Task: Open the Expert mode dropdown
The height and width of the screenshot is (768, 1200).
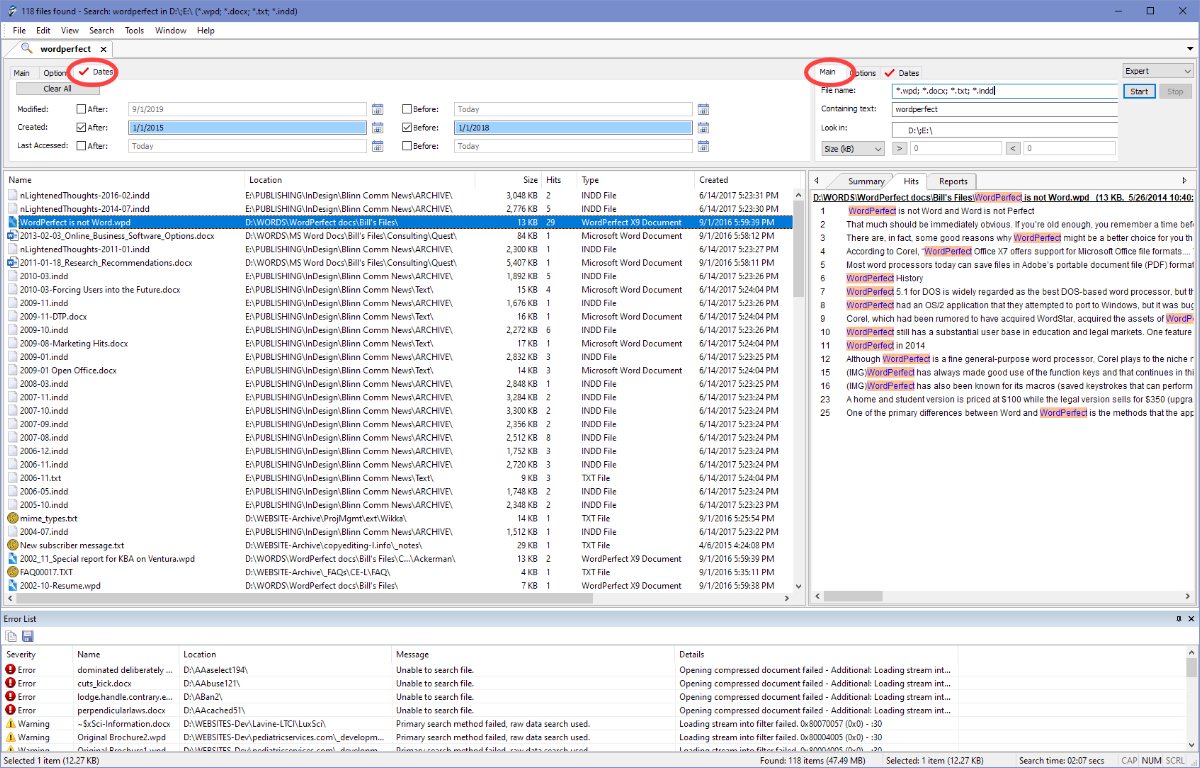Action: click(x=1158, y=72)
